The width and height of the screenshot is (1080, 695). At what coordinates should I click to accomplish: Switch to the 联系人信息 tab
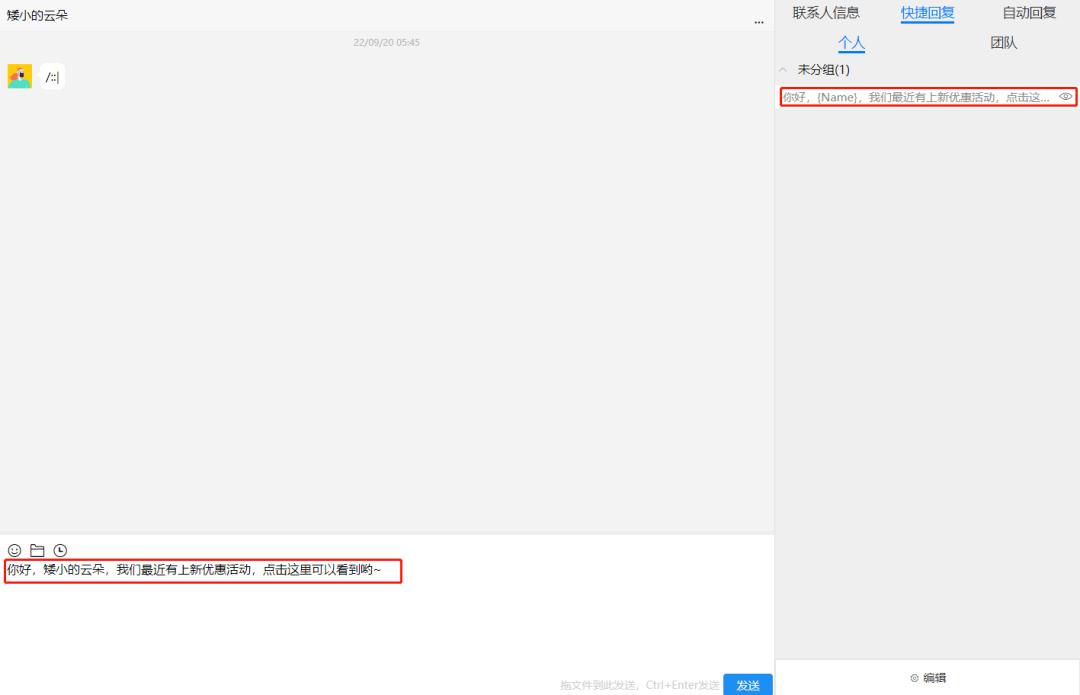click(x=825, y=13)
